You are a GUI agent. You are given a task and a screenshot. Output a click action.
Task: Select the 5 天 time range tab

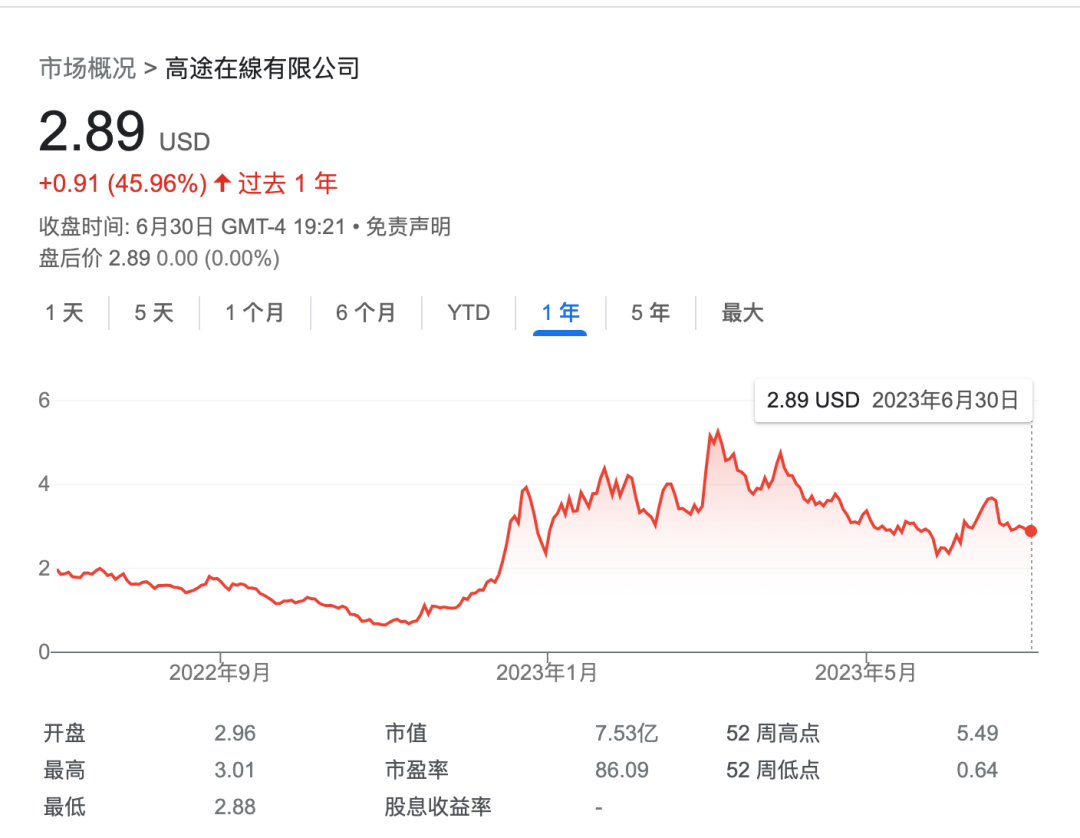154,313
